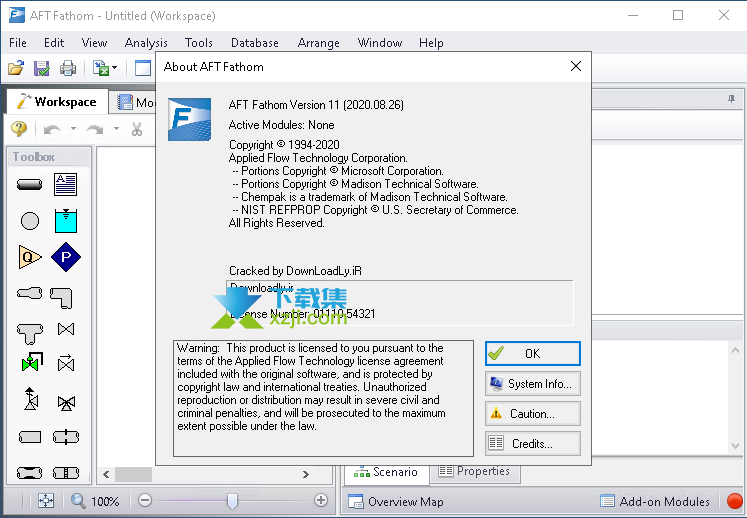Click the Credits... button
This screenshot has width=747, height=518.
pyautogui.click(x=533, y=444)
